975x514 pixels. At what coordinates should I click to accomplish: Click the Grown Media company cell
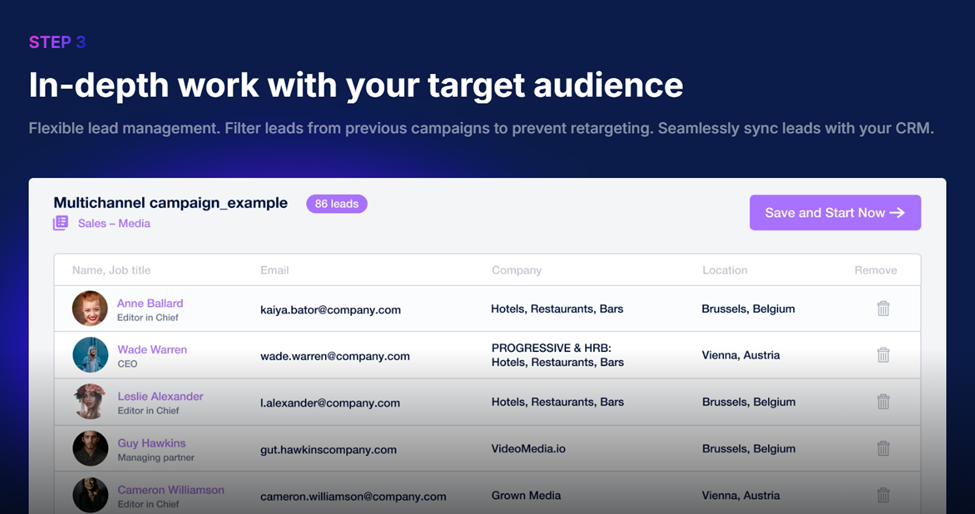[526, 495]
